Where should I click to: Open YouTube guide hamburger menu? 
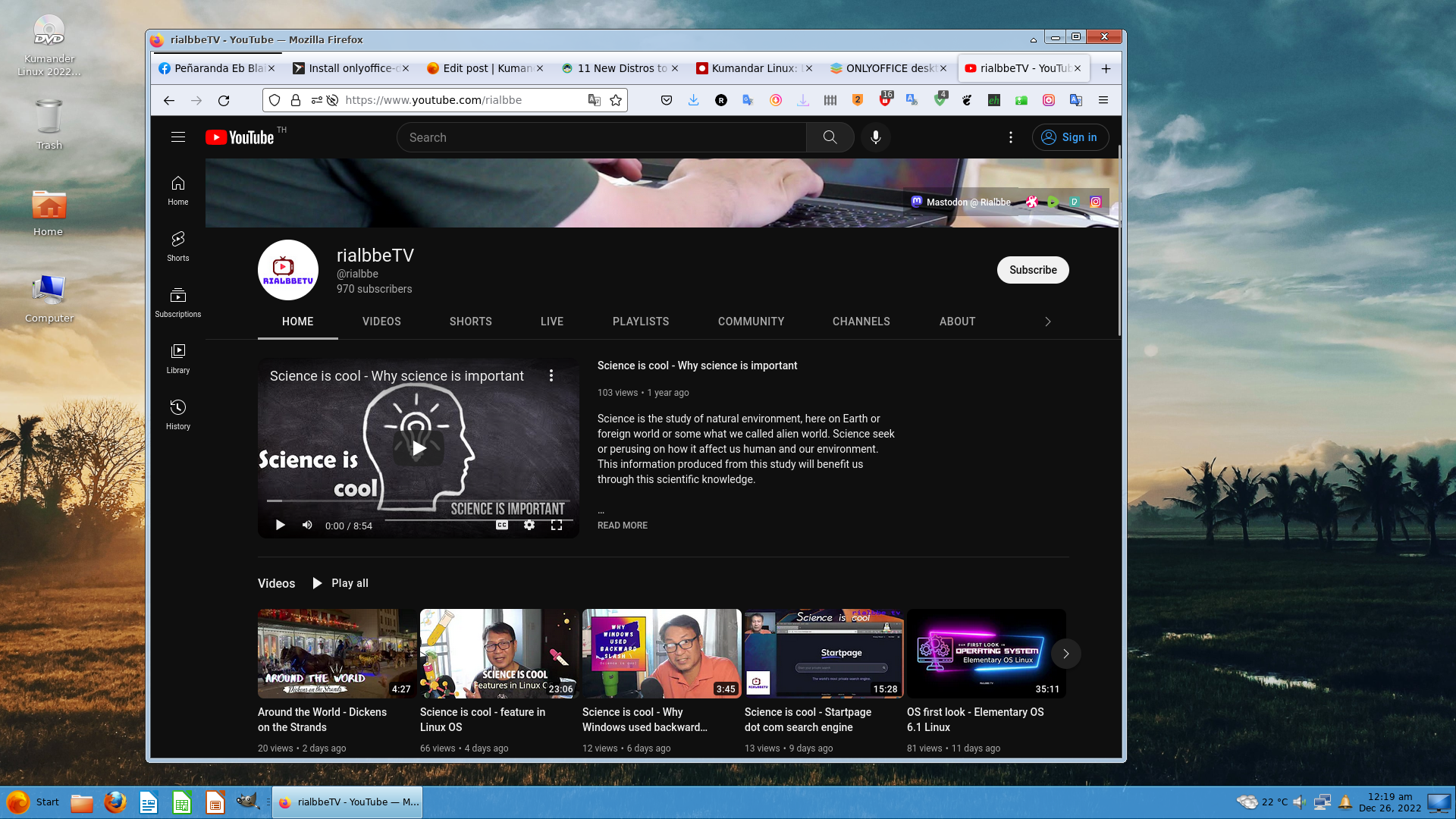pyautogui.click(x=178, y=137)
